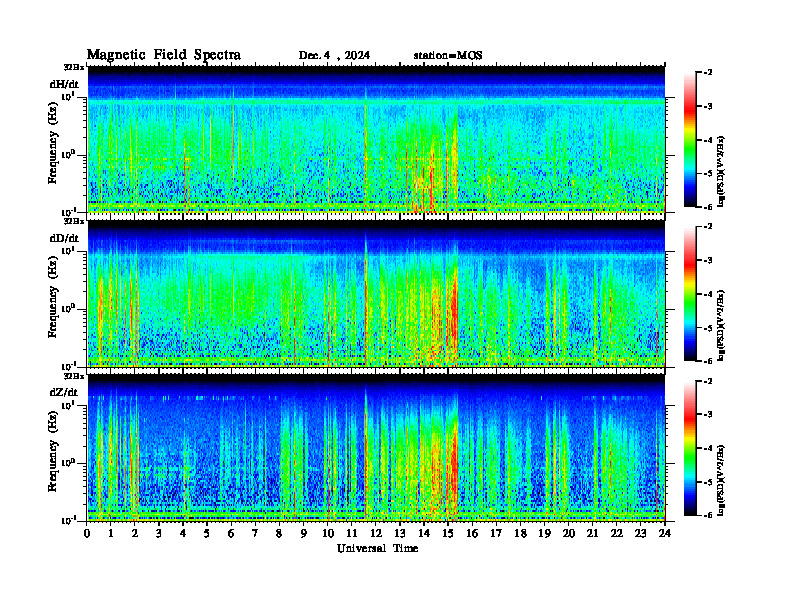Click the color bar beside the dH/dt panel
This screenshot has height=612, width=792.
click(x=690, y=140)
